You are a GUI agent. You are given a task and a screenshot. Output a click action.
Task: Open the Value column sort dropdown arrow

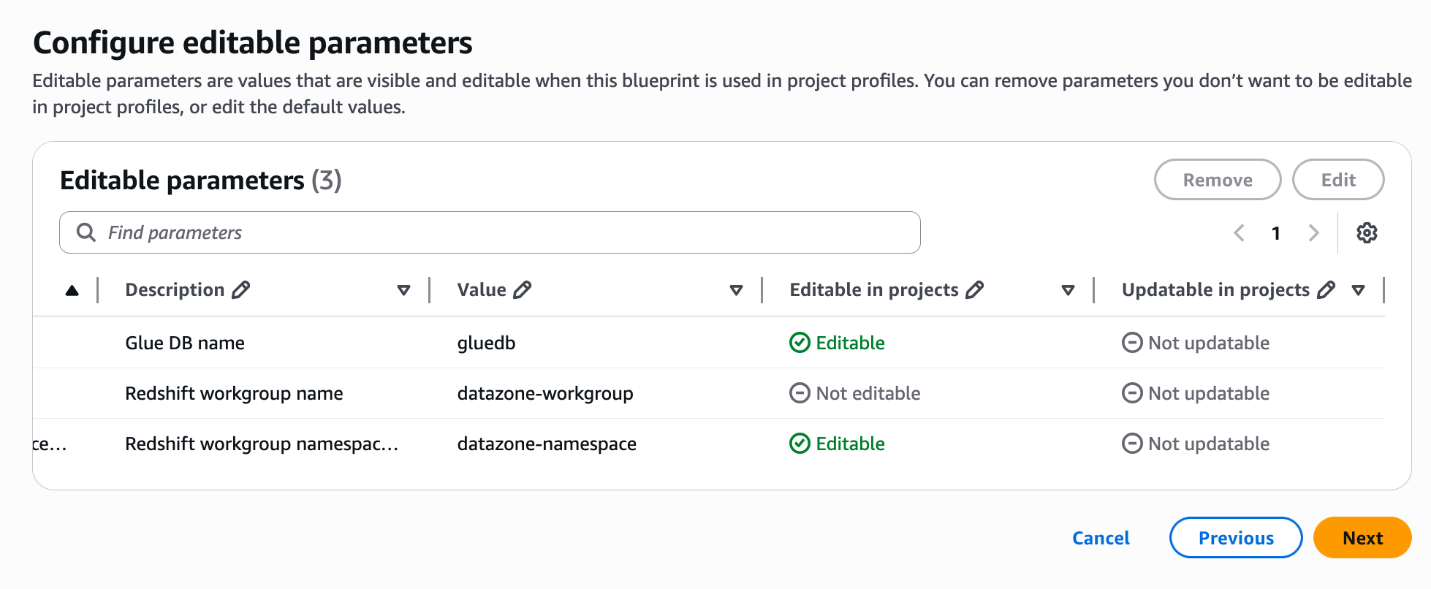pyautogui.click(x=736, y=291)
